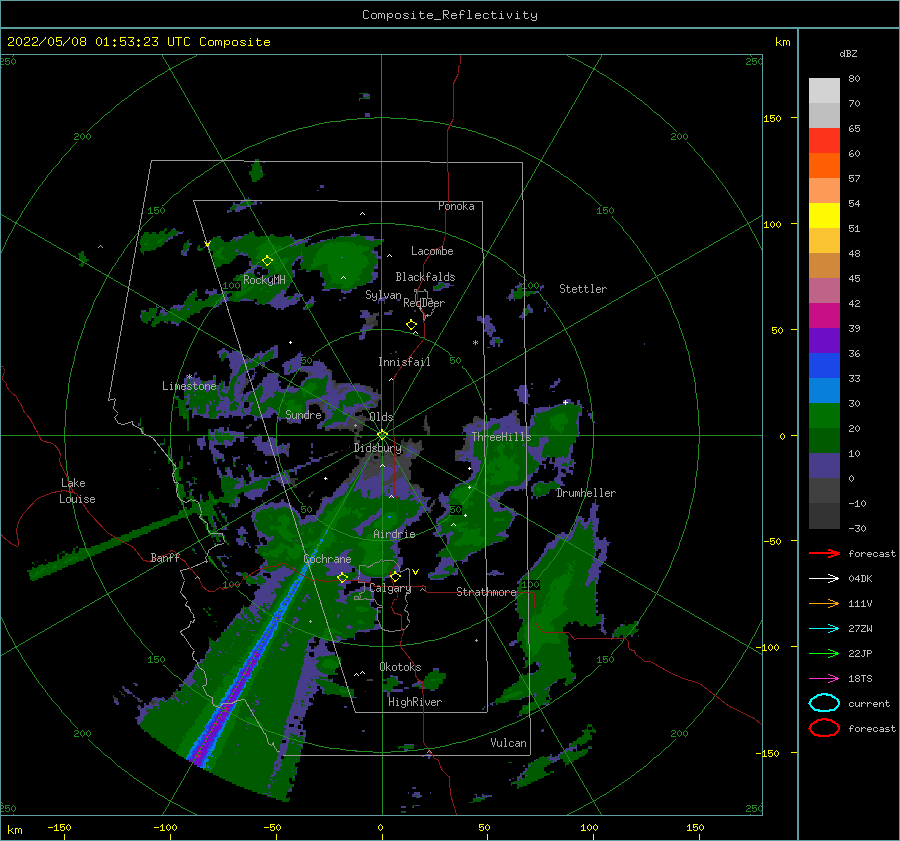
Task: Pick the magenta swatch between 42 and 39
Action: (824, 315)
